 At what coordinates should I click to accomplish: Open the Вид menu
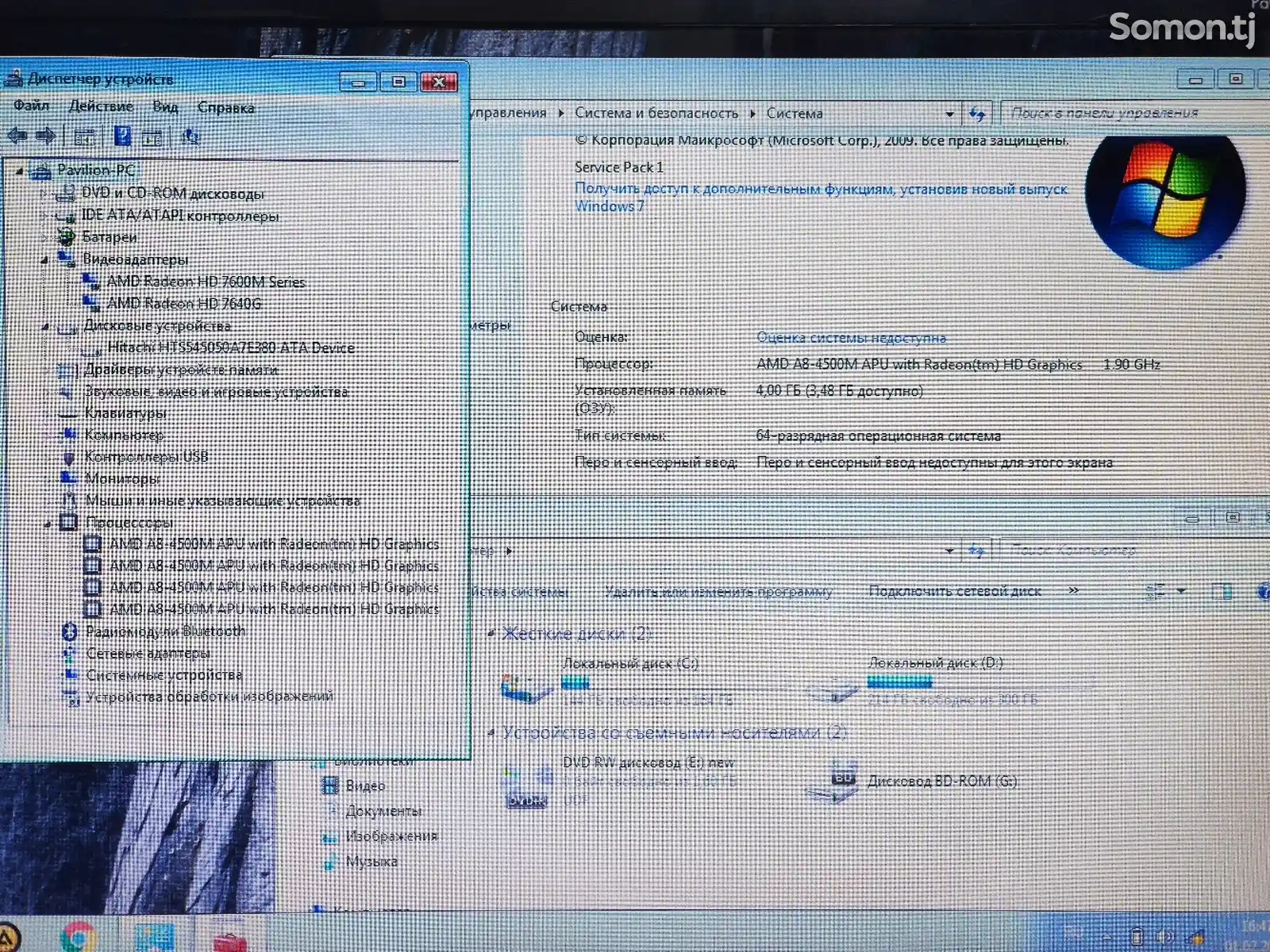pyautogui.click(x=165, y=107)
